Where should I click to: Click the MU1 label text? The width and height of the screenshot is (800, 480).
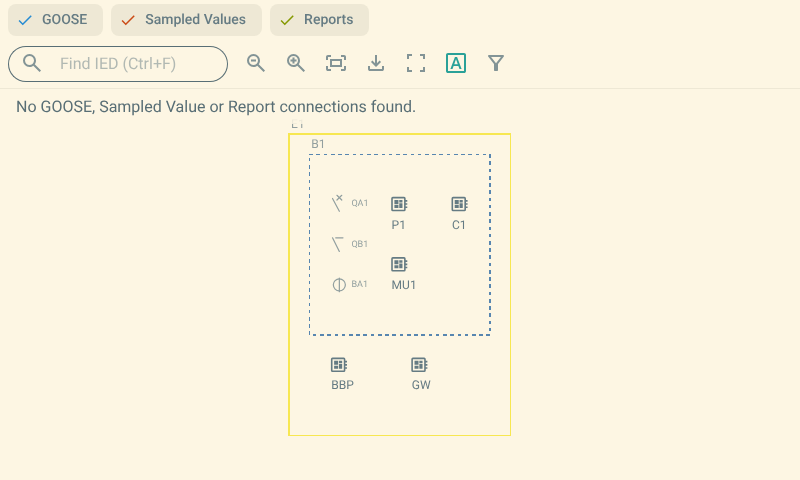point(404,285)
